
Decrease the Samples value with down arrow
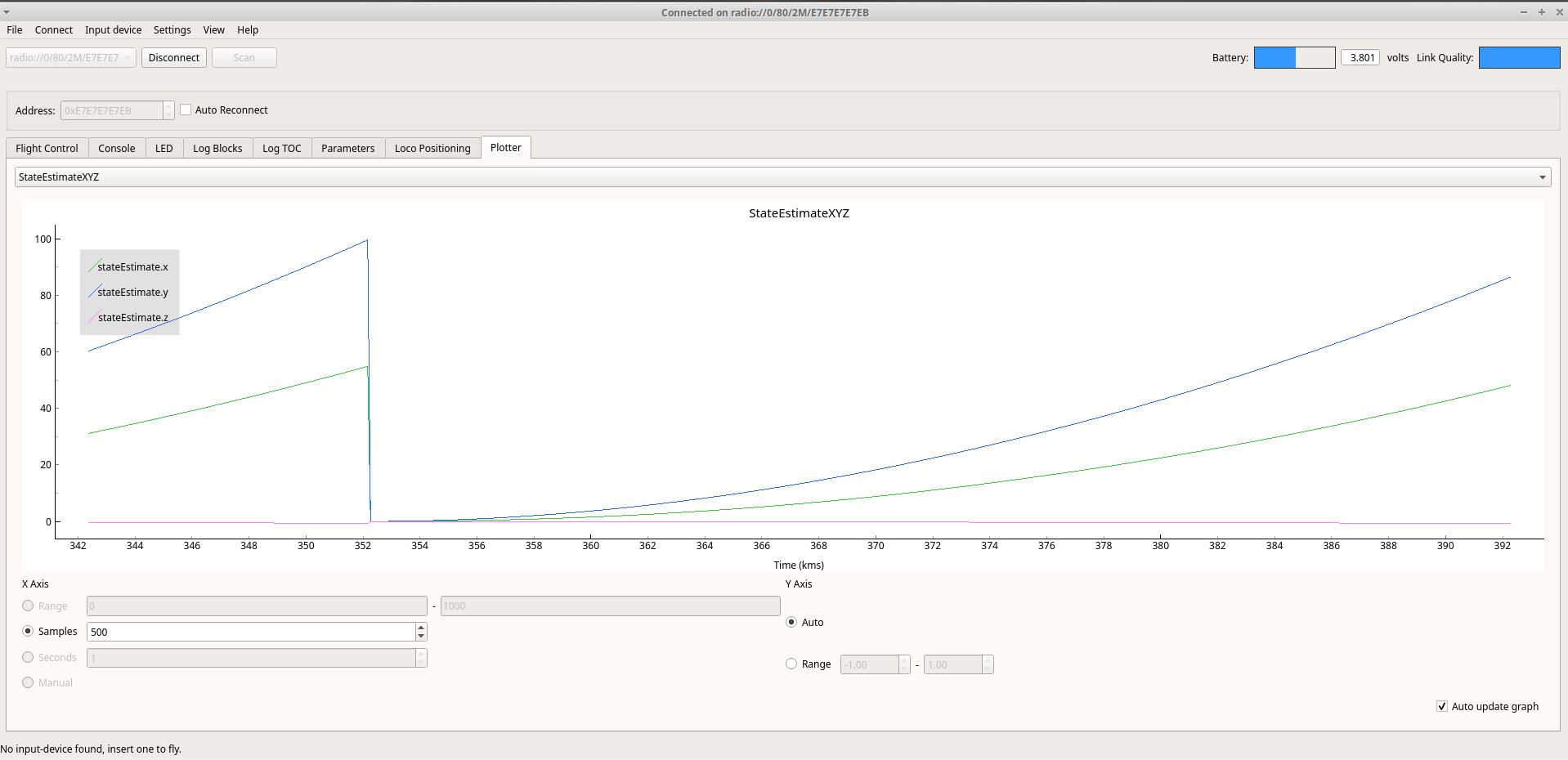pyautogui.click(x=421, y=636)
